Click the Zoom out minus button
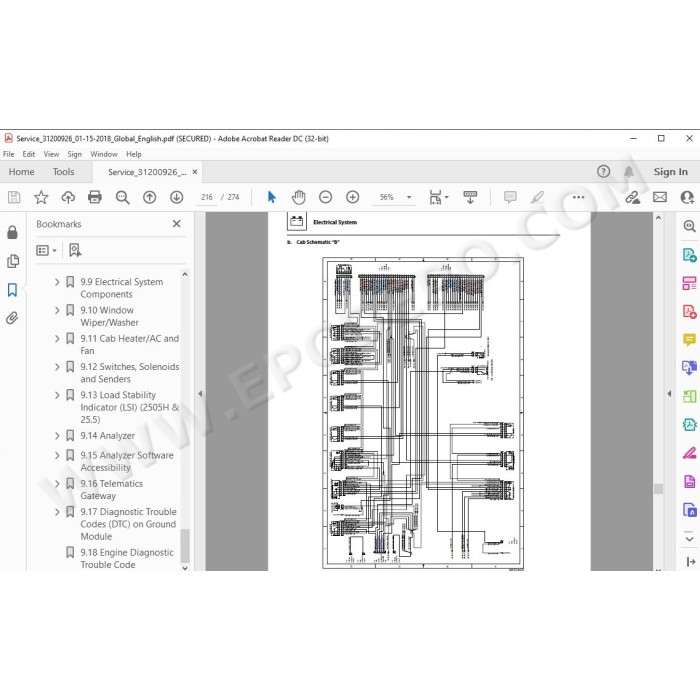700x700 pixels. 325,197
